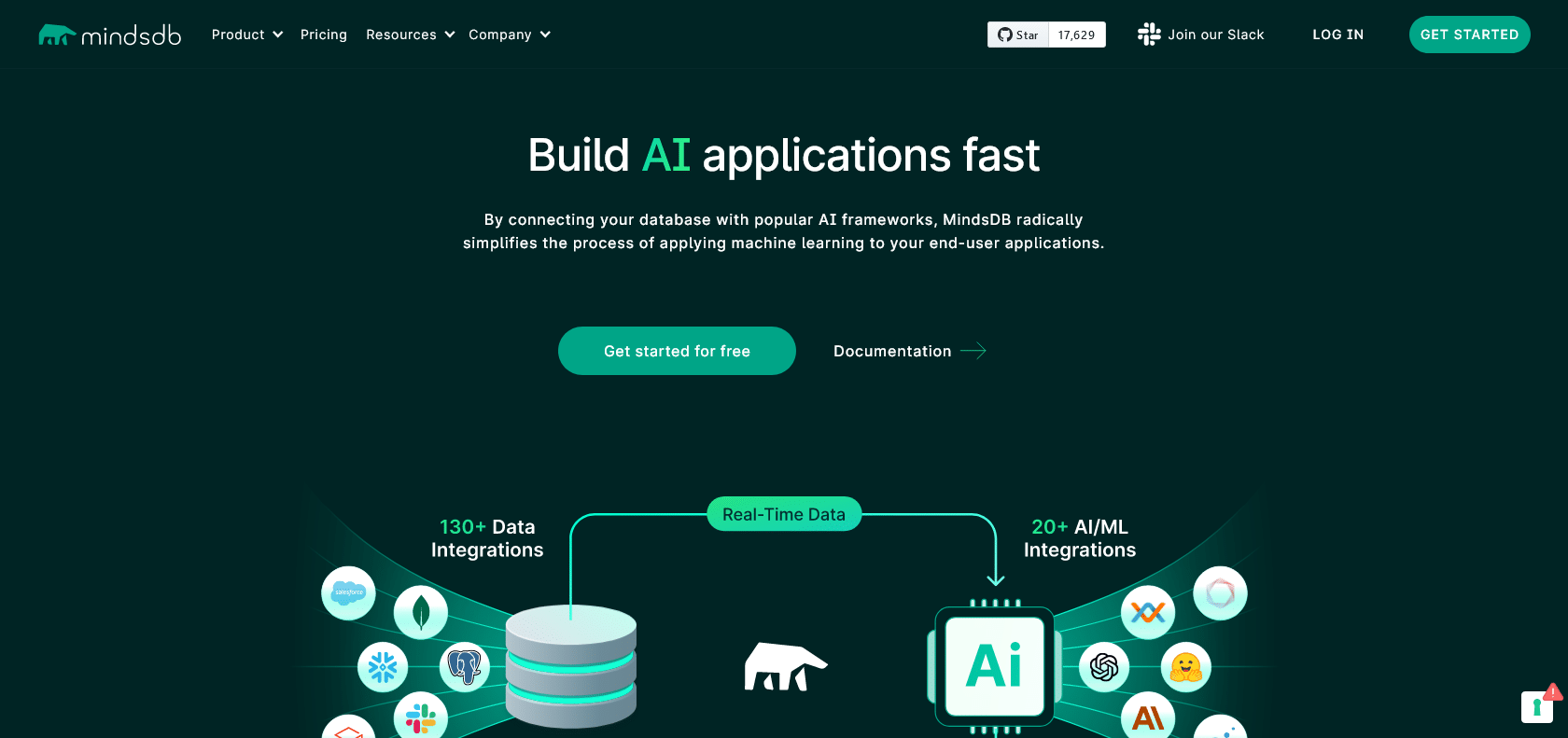1568x738 pixels.
Task: Click the MongoDB leaf icon
Action: 421,613
